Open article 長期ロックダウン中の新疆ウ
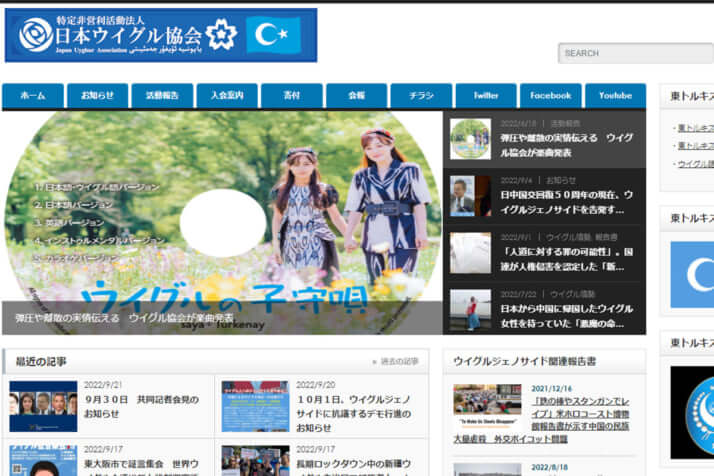Image resolution: width=714 pixels, height=476 pixels. (354, 467)
